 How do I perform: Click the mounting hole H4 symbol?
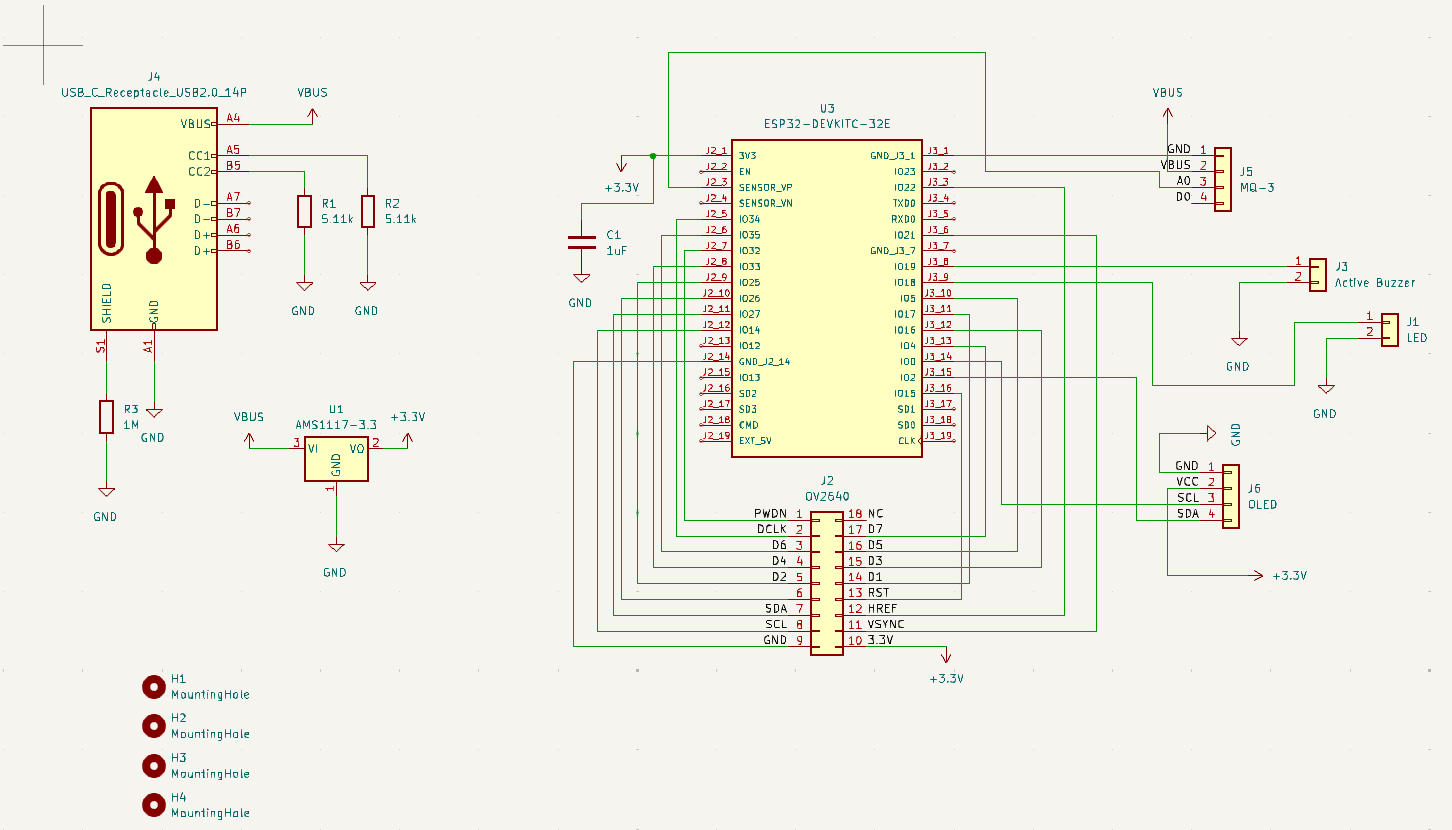[154, 804]
